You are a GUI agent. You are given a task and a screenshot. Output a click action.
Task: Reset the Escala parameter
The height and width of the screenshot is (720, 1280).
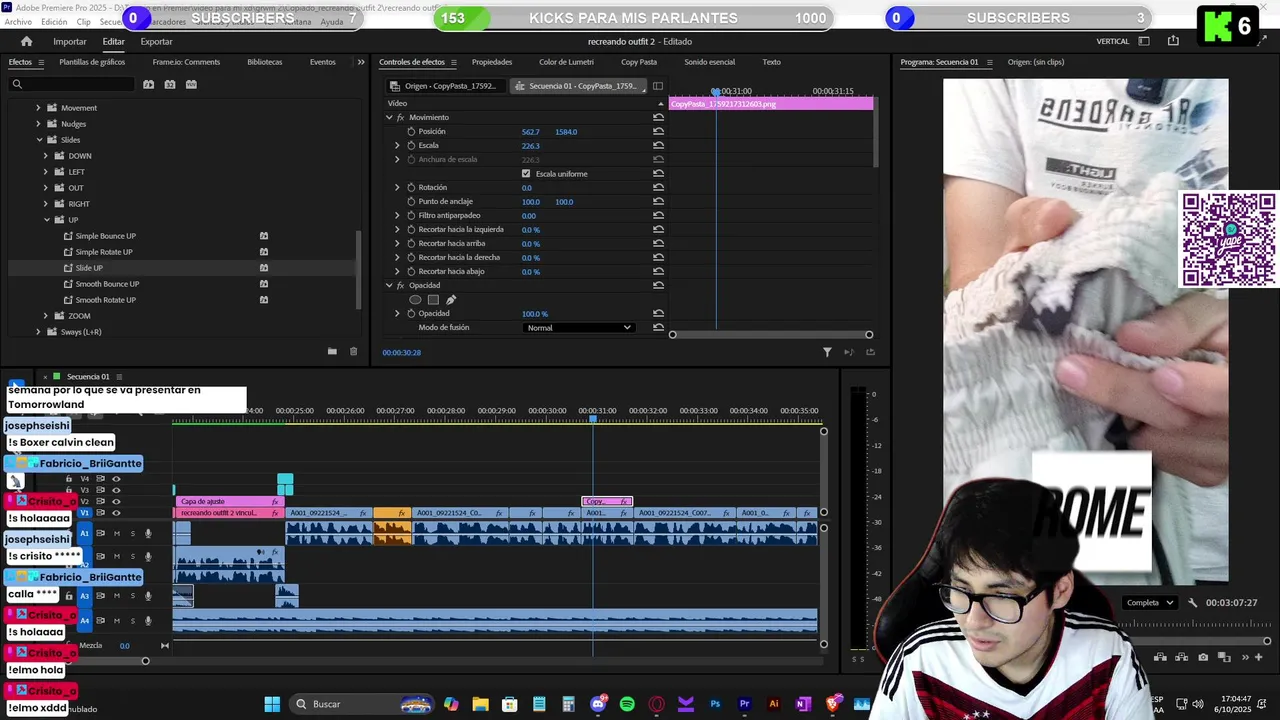pyautogui.click(x=658, y=146)
